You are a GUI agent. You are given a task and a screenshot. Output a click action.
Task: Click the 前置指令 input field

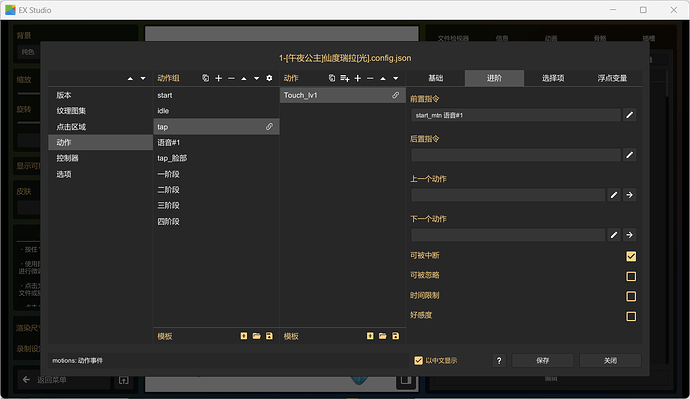(516, 115)
